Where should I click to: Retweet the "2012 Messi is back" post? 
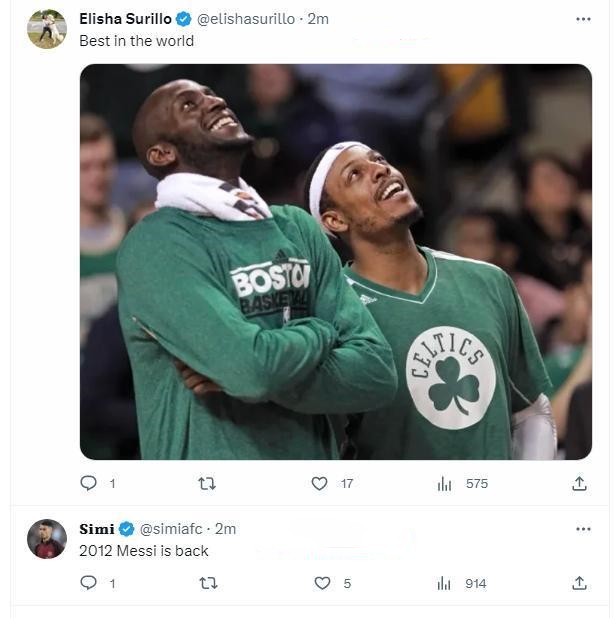coord(208,583)
